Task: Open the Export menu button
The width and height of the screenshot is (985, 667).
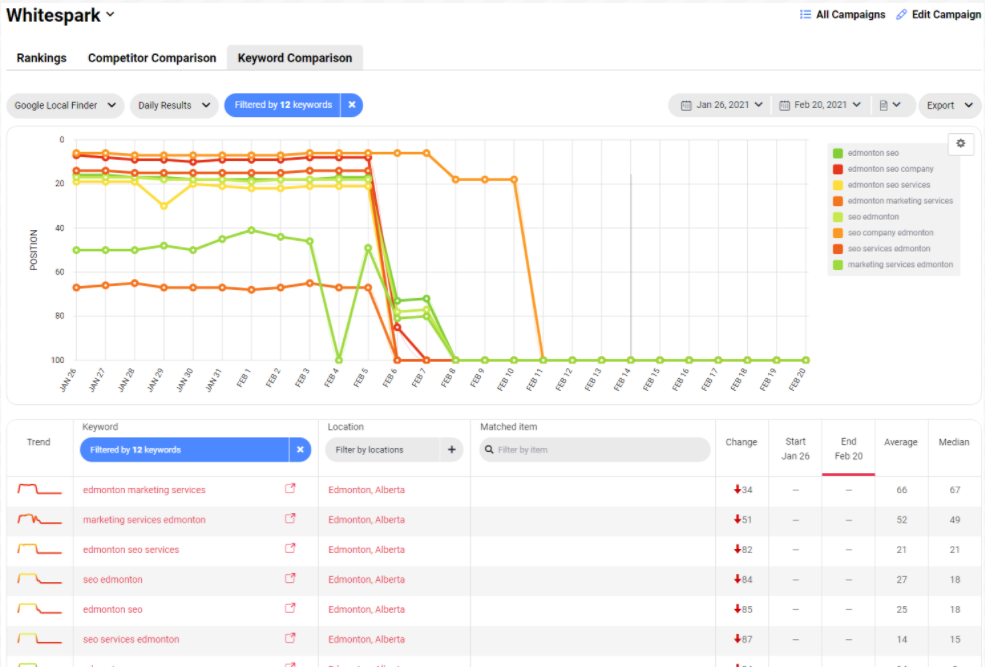Action: point(949,105)
